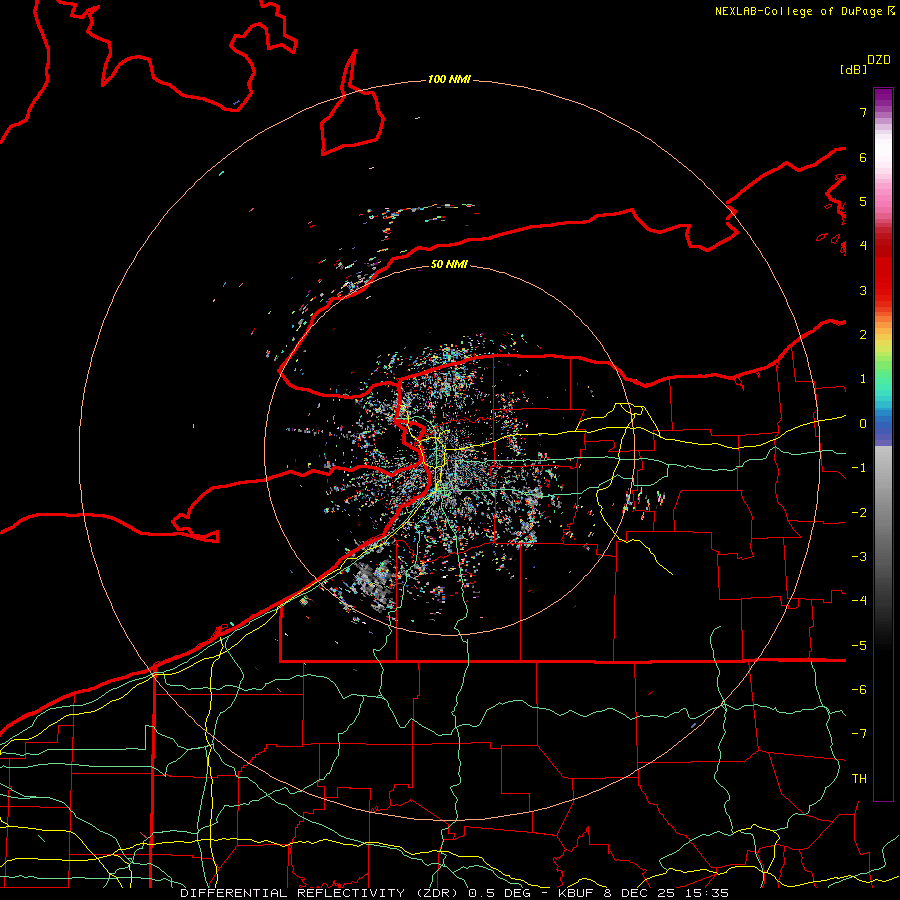
Task: Click the 7 value on the dB scale
Action: (861, 113)
